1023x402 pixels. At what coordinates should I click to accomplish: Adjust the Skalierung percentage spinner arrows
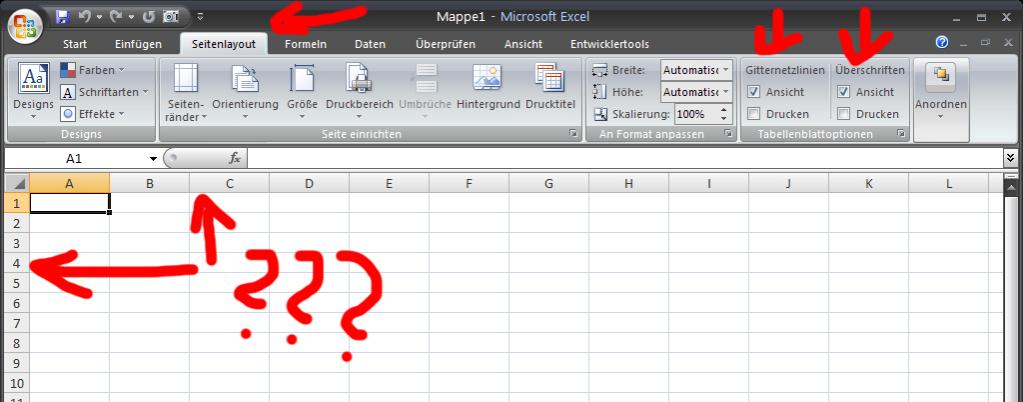tap(724, 114)
